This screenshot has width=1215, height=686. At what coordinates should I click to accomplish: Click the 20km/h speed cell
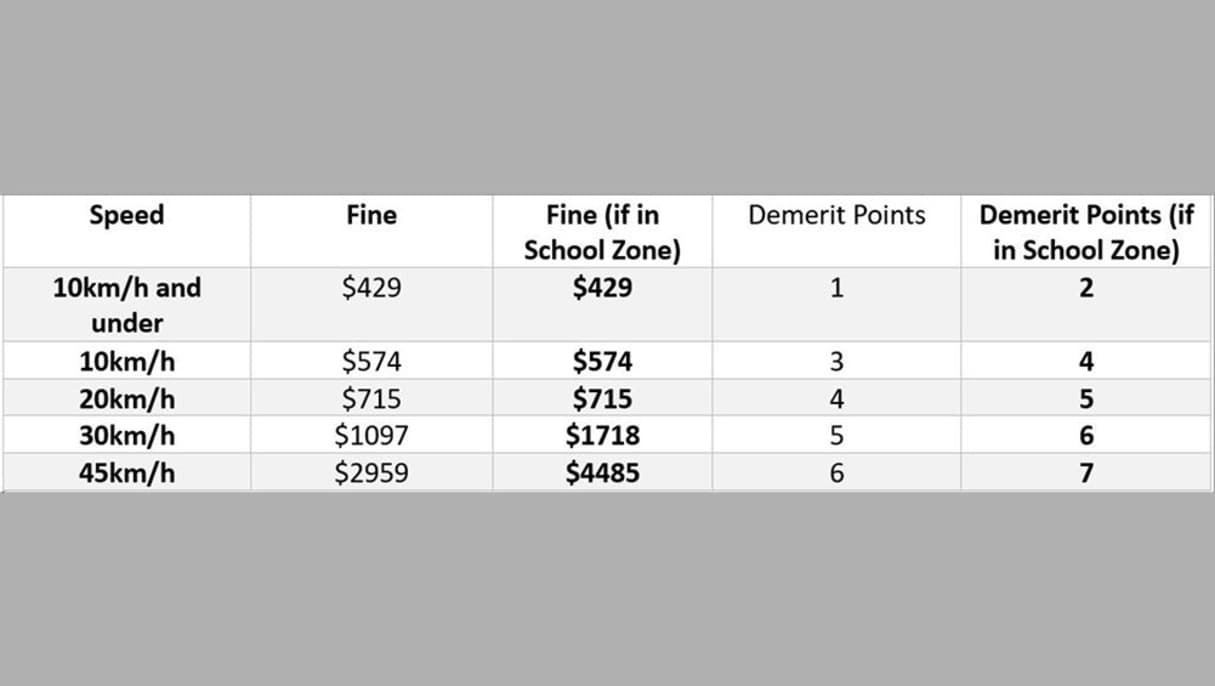pos(127,399)
